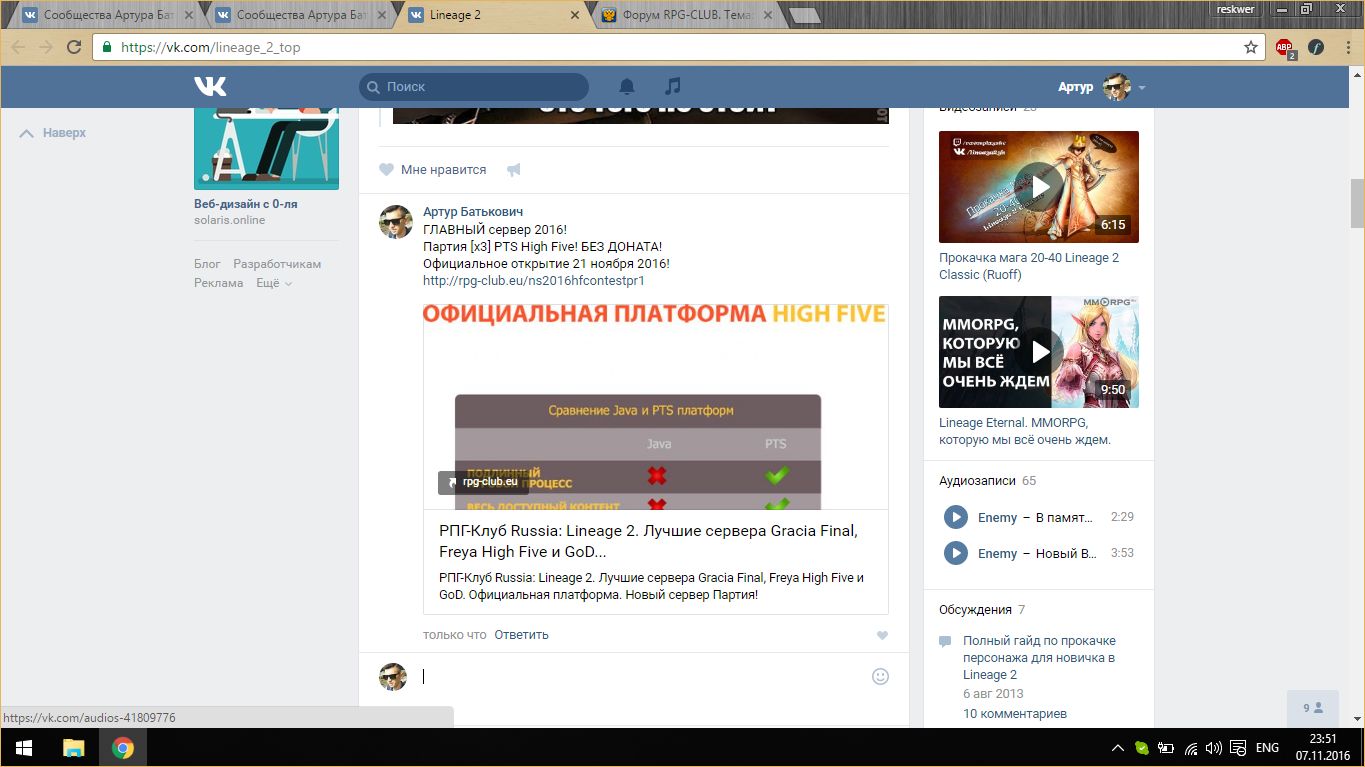Open the РПГ-Клуб Russia link preview title
The height and width of the screenshot is (767, 1365).
tap(648, 541)
